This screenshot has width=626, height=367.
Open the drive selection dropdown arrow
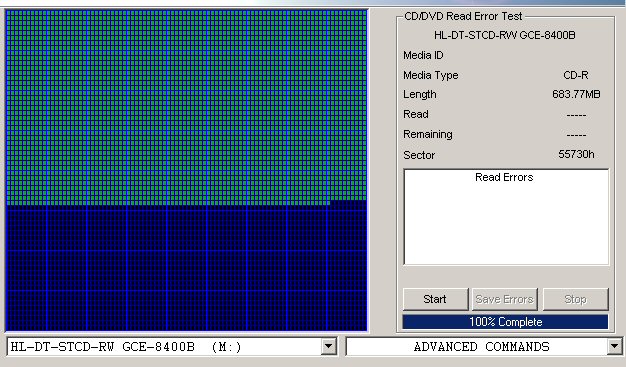coord(329,346)
